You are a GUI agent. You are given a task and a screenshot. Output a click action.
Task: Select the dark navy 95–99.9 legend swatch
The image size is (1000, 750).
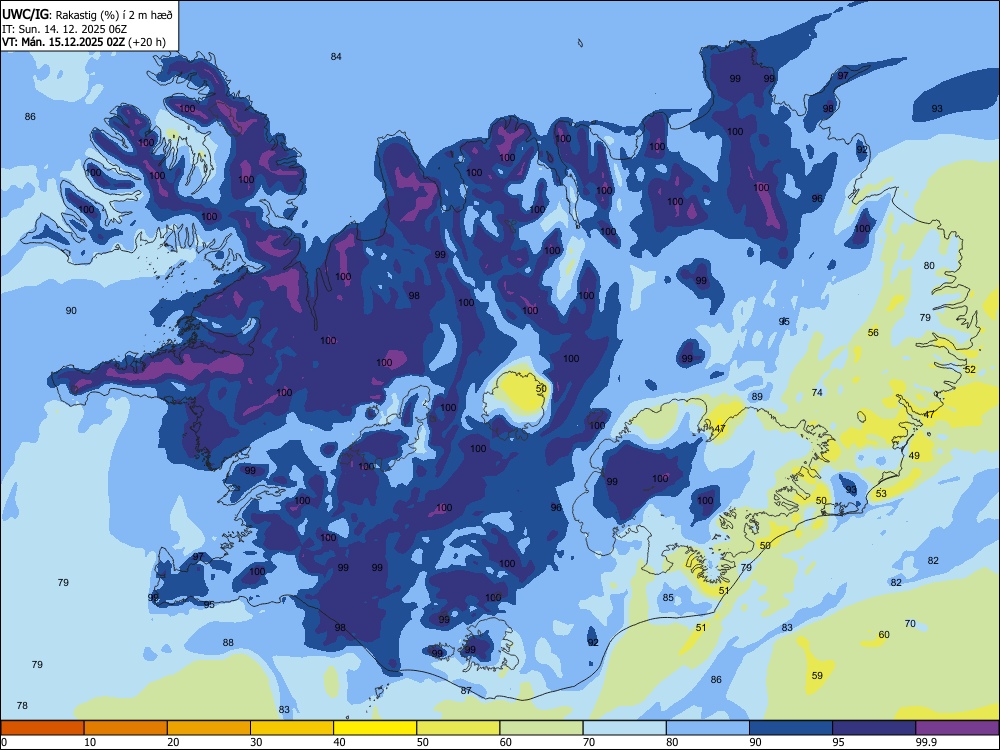(874, 728)
